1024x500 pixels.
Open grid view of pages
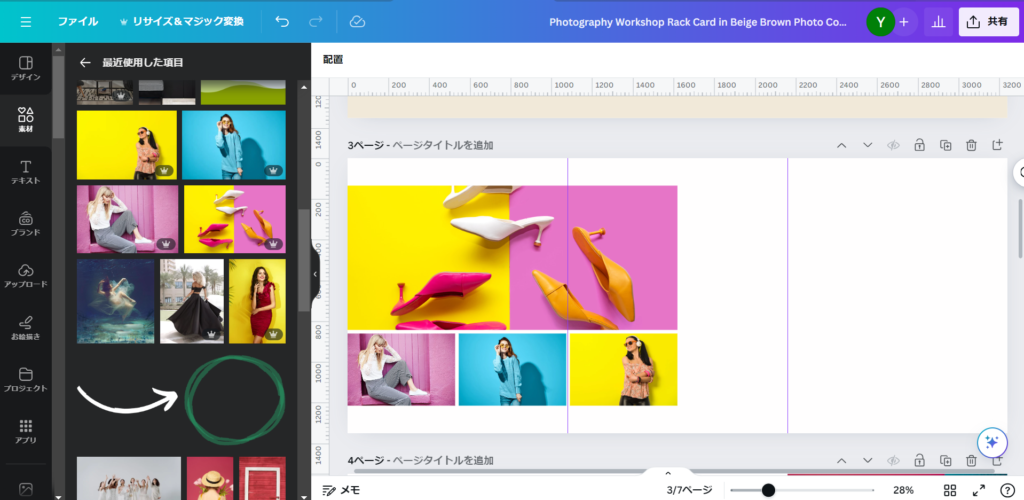950,490
